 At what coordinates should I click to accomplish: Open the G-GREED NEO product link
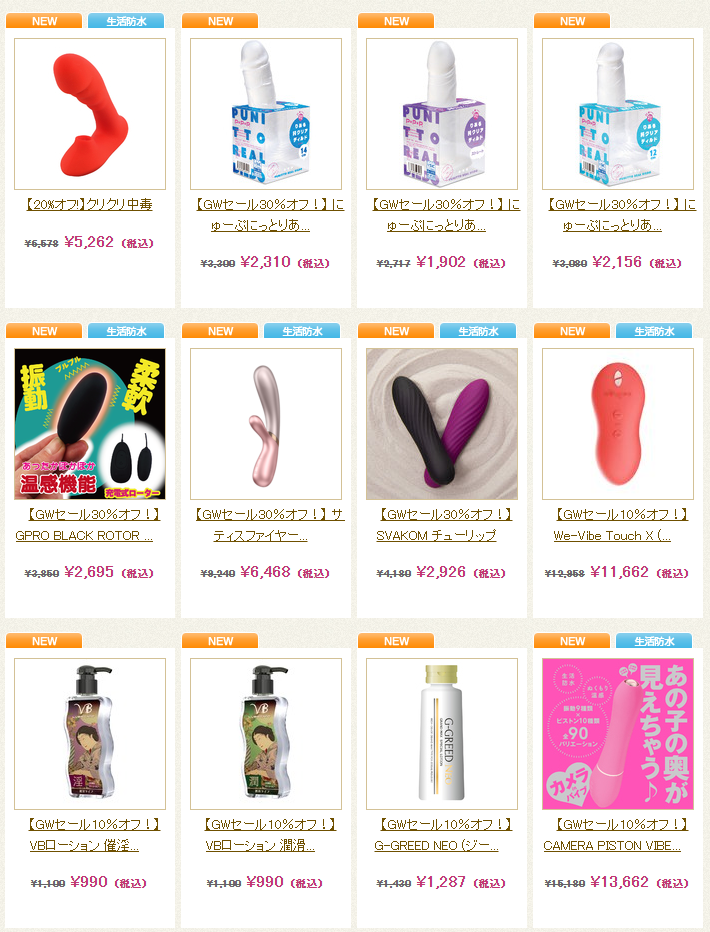tap(442, 835)
